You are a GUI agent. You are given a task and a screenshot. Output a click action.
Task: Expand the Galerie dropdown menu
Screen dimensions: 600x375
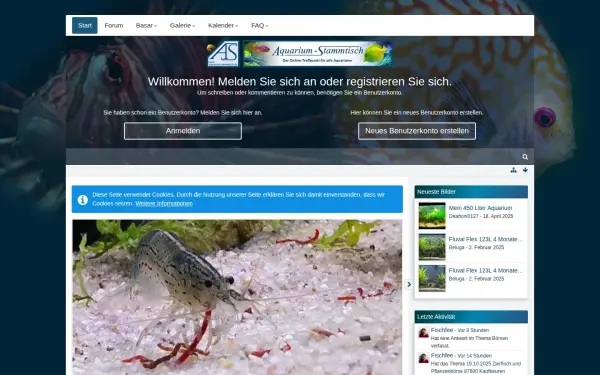183,25
